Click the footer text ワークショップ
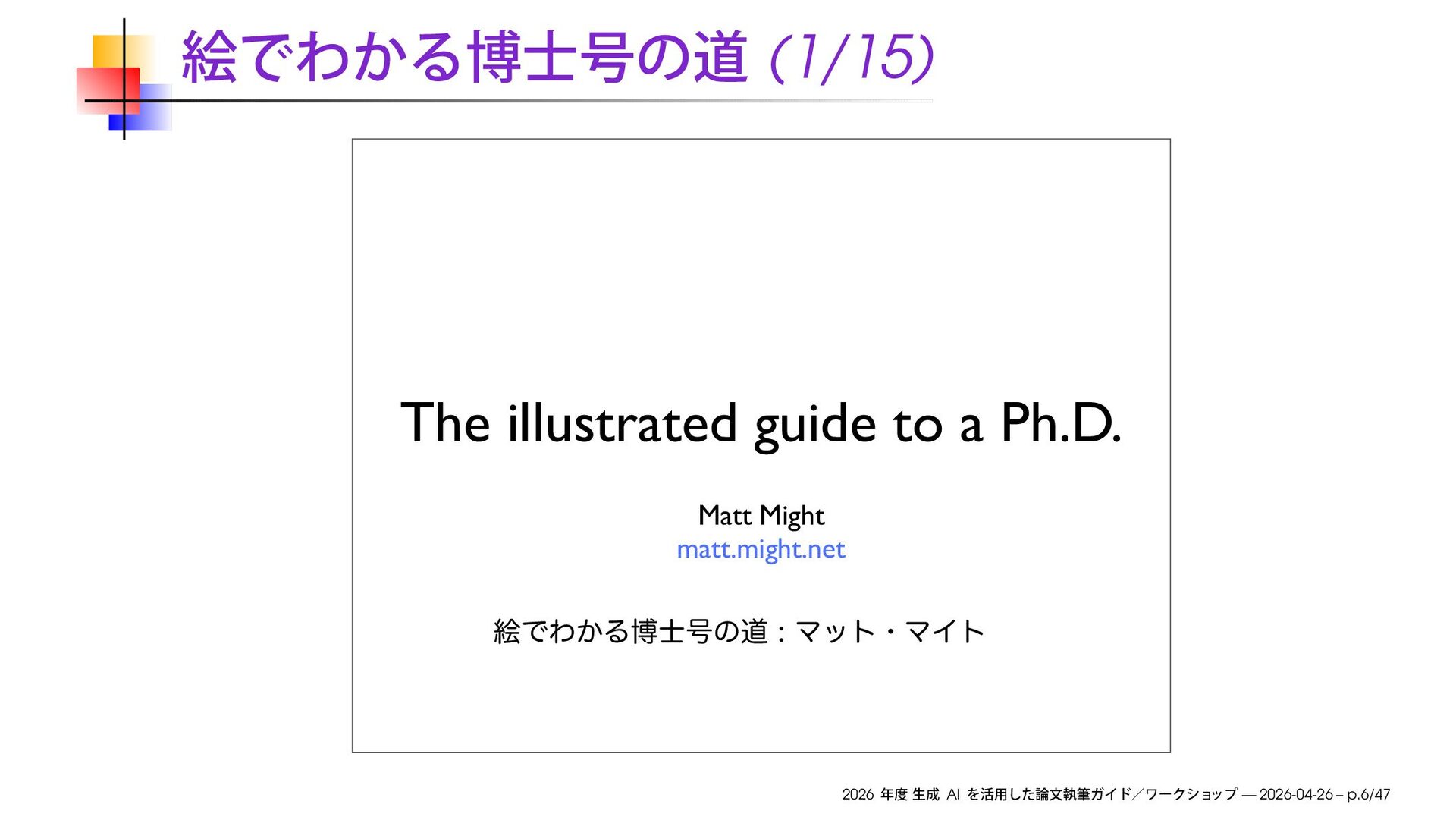This screenshot has width=1456, height=820. point(1191,794)
